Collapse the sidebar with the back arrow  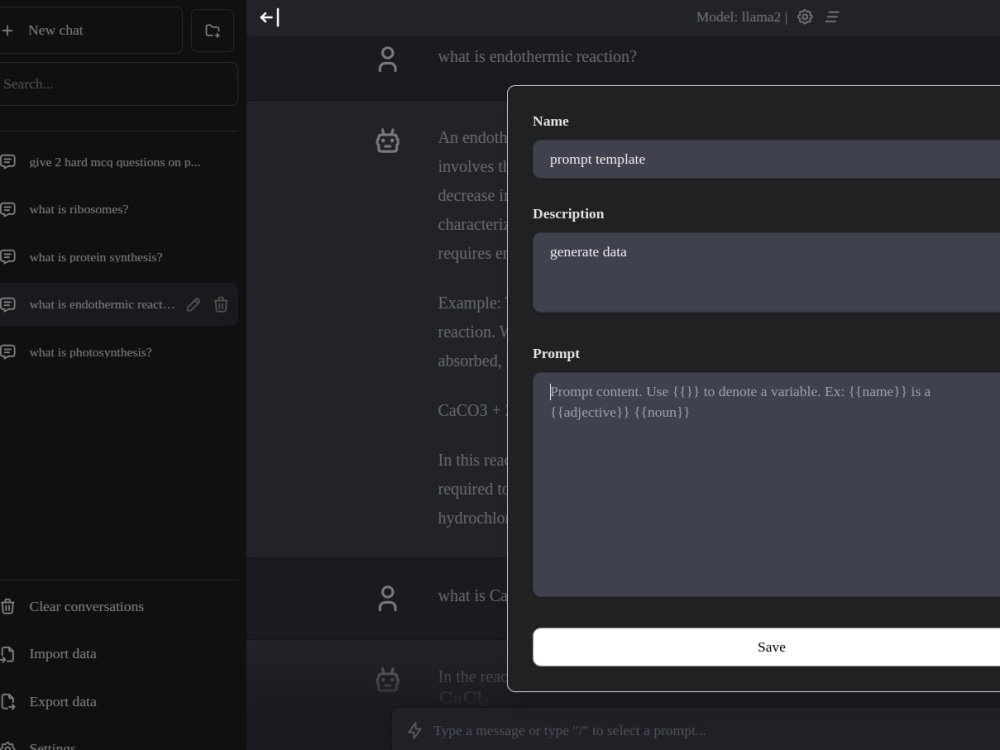267,17
